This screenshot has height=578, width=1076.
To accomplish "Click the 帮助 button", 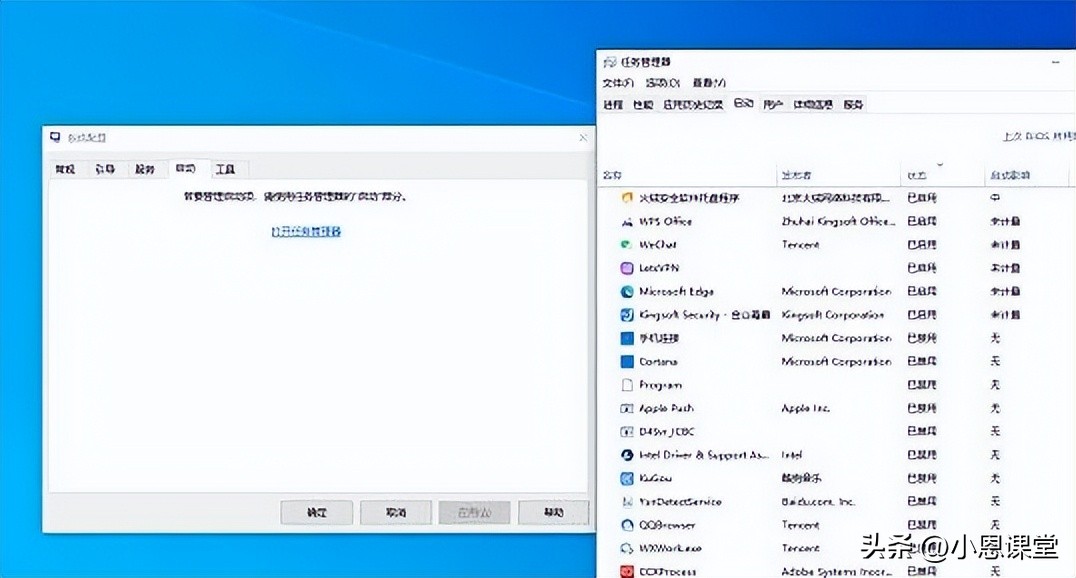I will click(x=554, y=512).
